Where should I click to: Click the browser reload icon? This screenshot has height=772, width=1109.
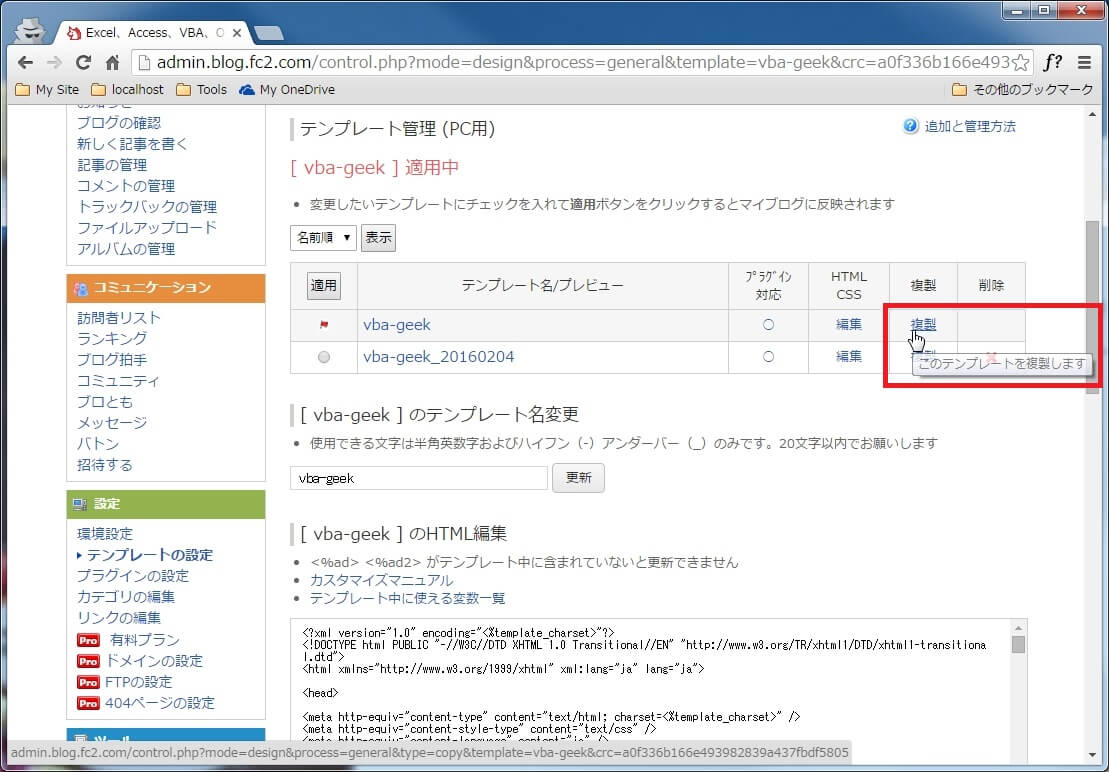pos(83,62)
